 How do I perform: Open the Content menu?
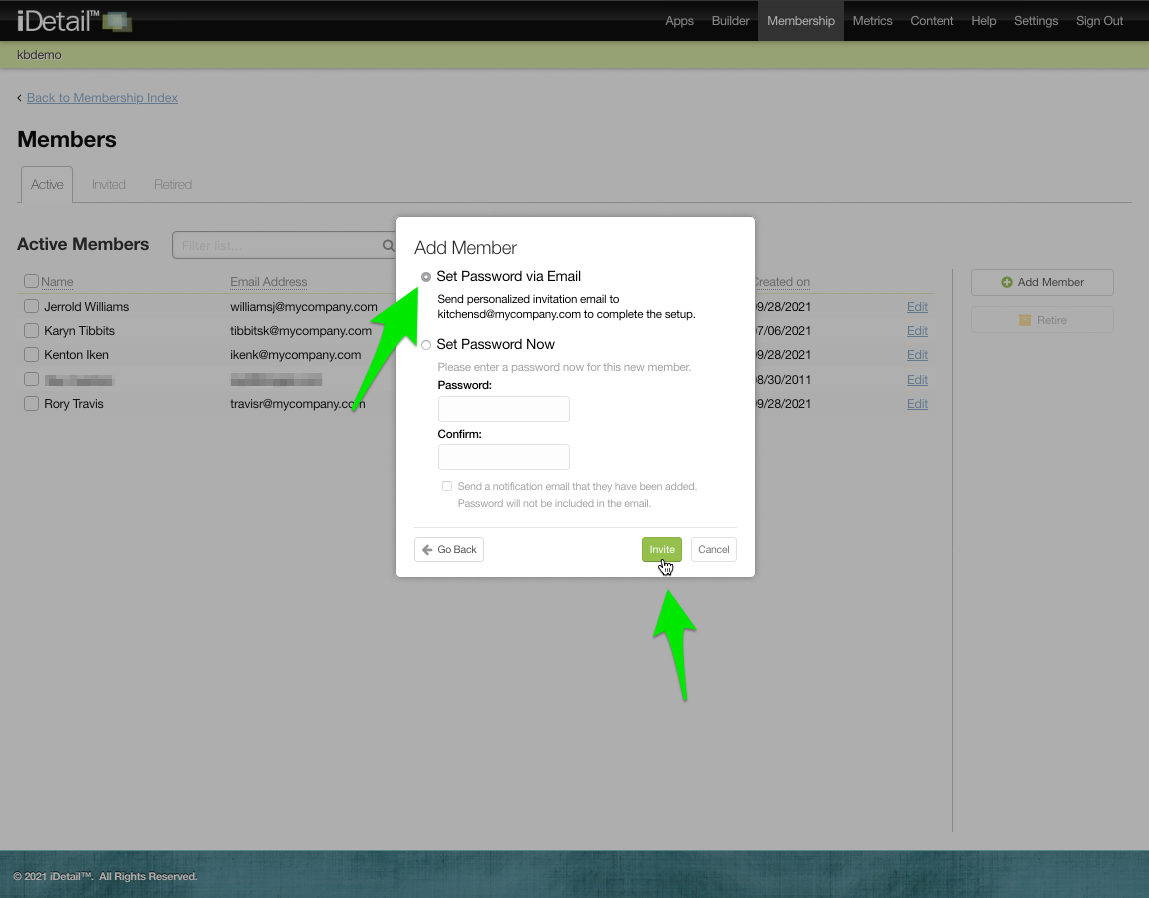click(931, 21)
